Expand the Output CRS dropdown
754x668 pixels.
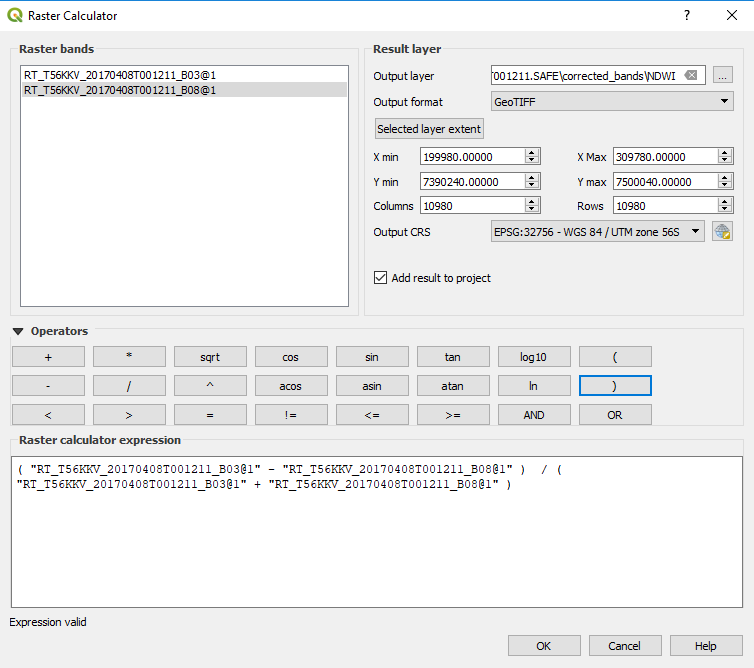point(597,231)
